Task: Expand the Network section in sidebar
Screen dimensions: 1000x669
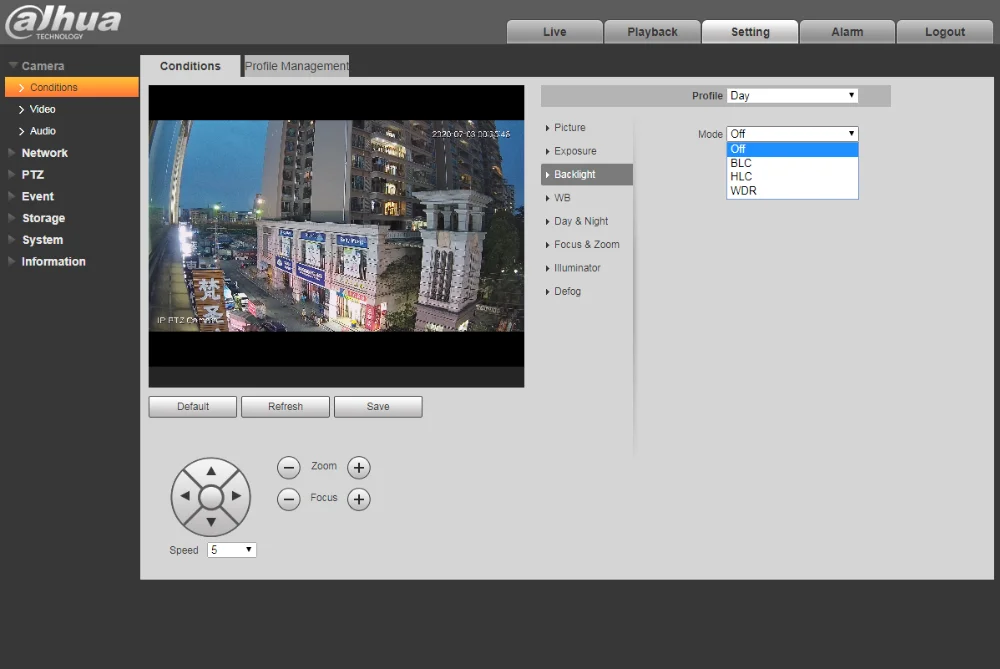Action: tap(45, 153)
